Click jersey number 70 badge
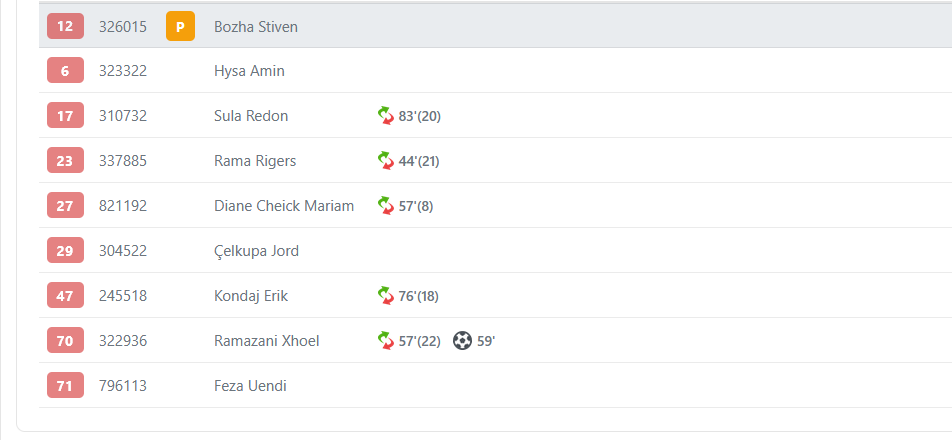This screenshot has height=440, width=952. click(x=65, y=341)
